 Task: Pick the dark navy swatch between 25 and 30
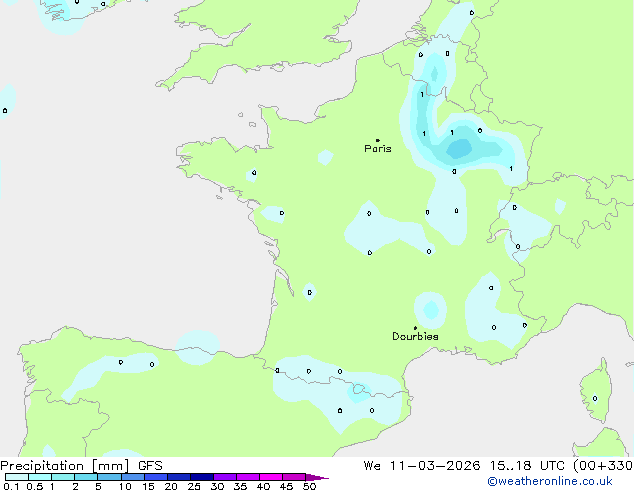click(x=202, y=477)
